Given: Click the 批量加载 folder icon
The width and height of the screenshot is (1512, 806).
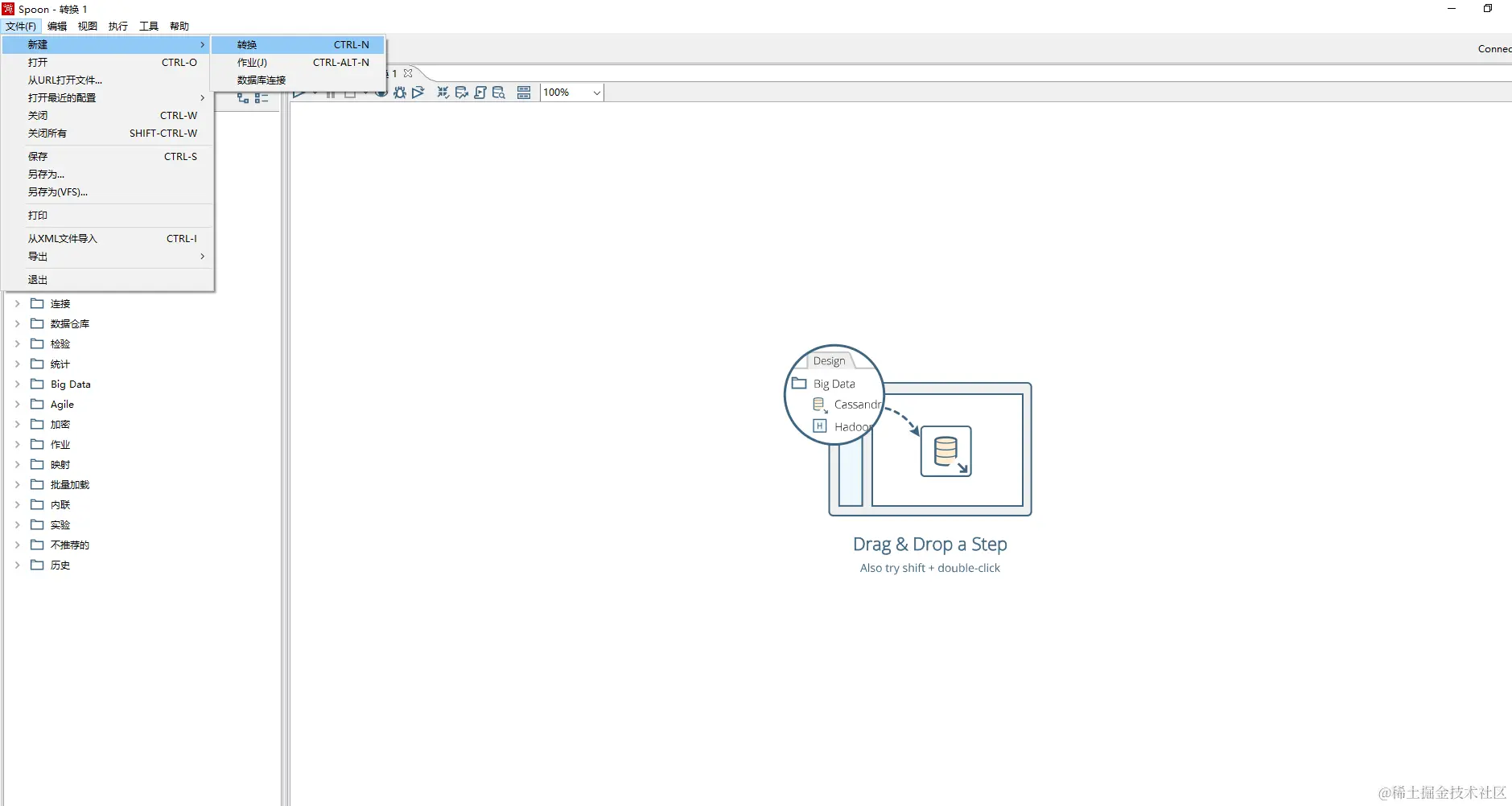Looking at the screenshot, I should pyautogui.click(x=37, y=484).
